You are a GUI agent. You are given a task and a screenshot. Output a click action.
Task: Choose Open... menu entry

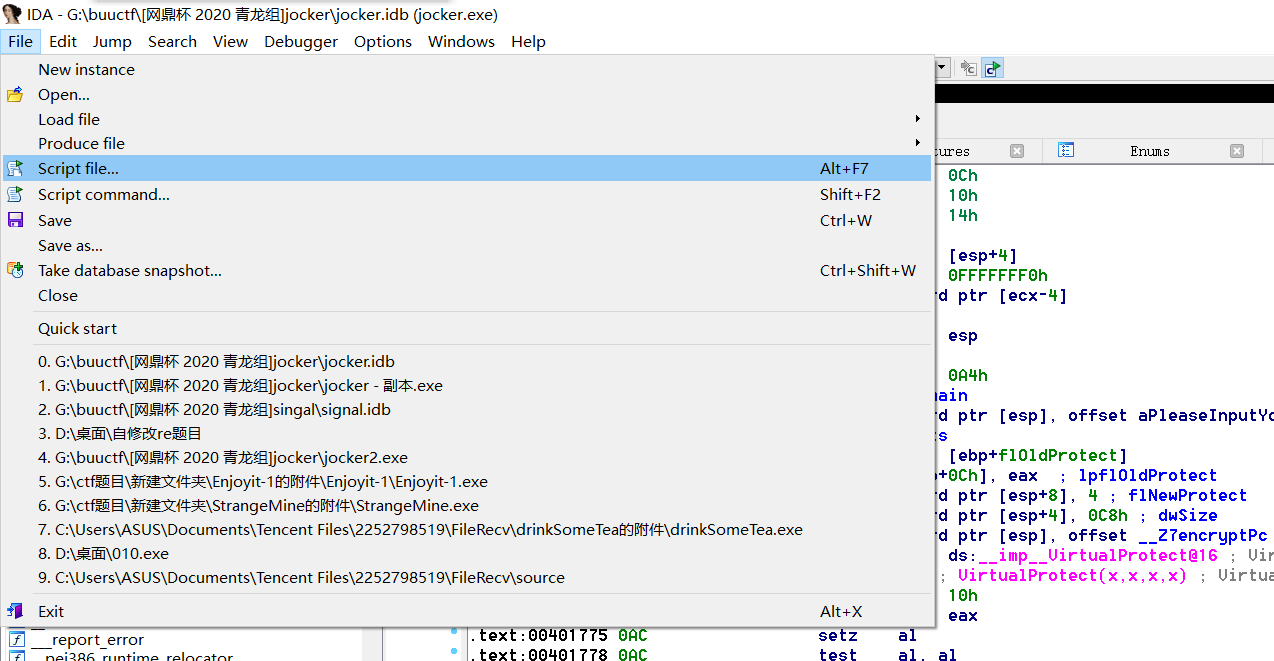pyautogui.click(x=467, y=95)
